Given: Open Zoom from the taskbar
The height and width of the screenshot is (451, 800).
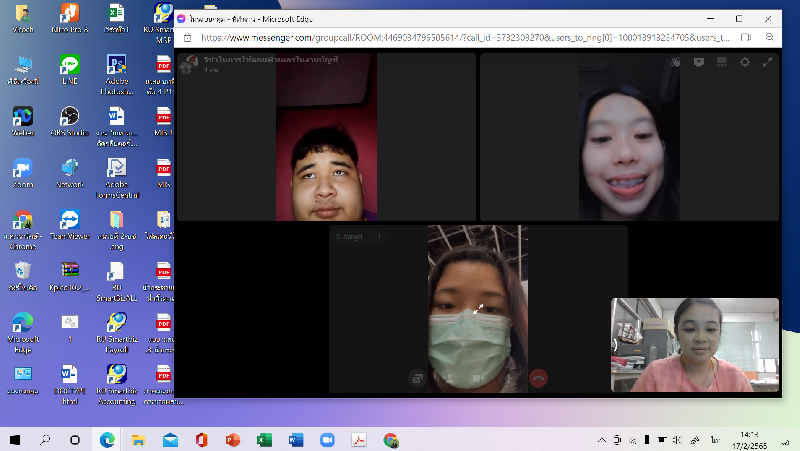Looking at the screenshot, I should tap(326, 440).
